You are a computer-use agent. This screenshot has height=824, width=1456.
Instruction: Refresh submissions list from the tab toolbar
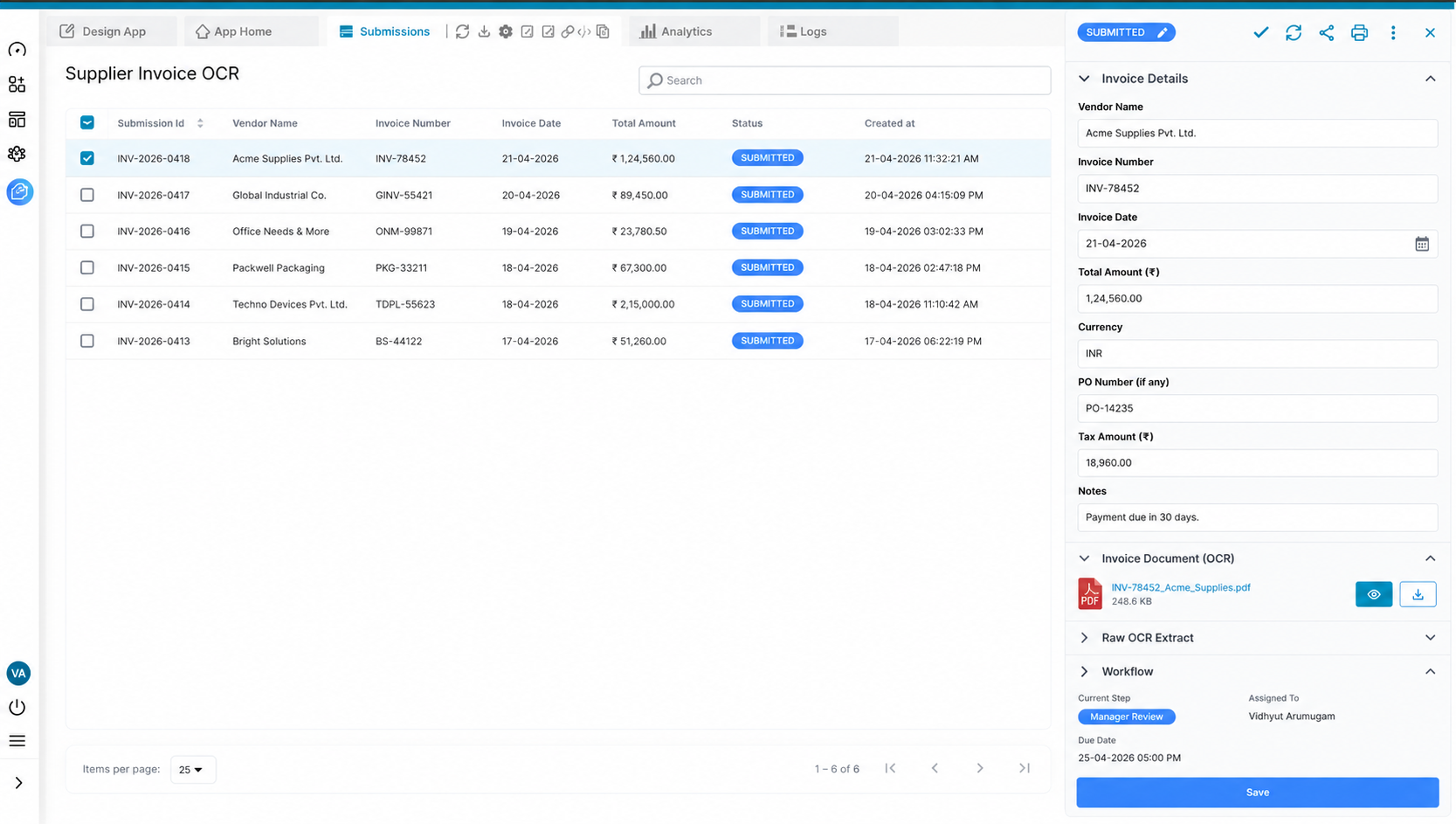(x=462, y=31)
